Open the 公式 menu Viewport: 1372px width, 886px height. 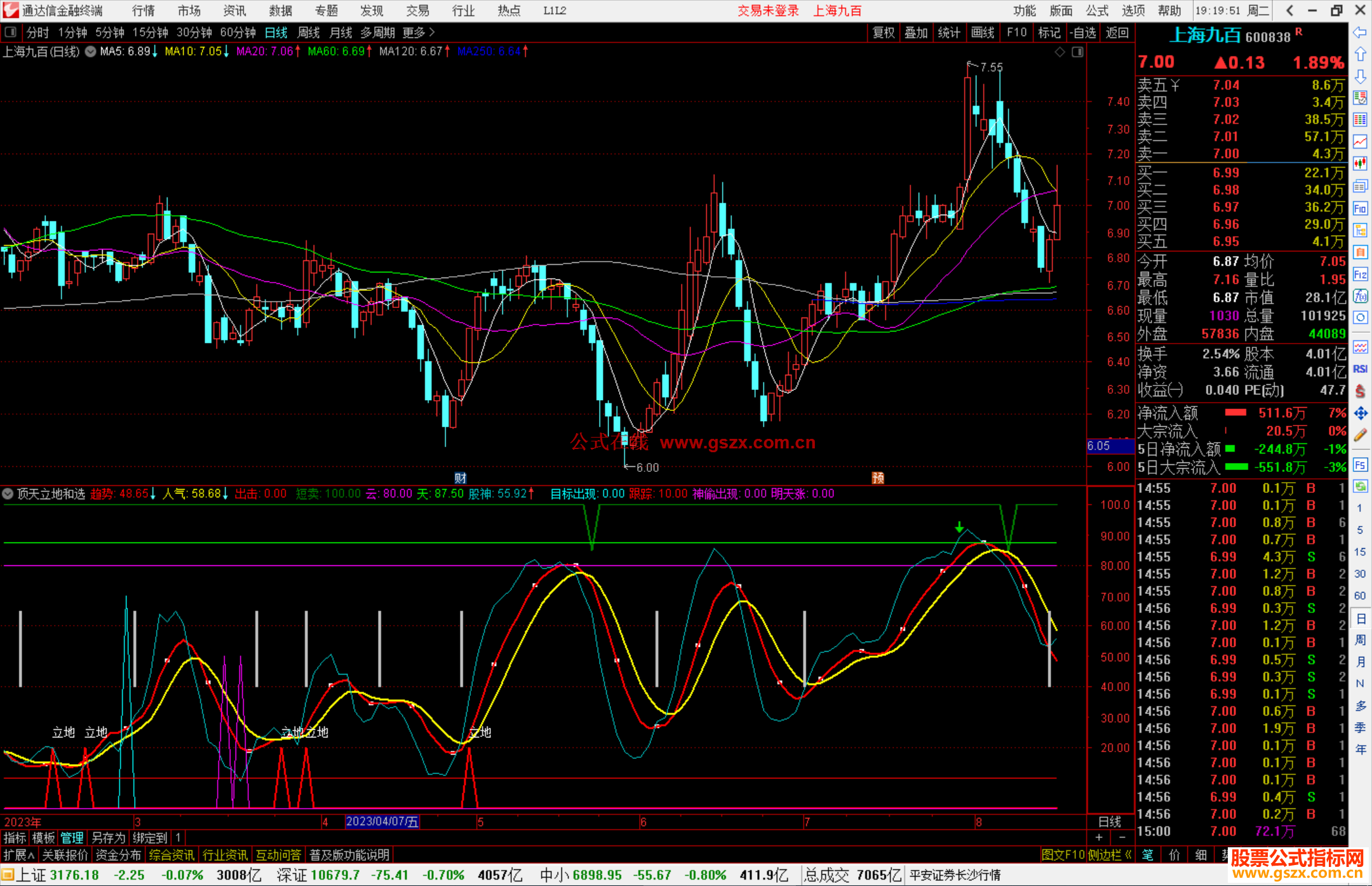click(1096, 11)
